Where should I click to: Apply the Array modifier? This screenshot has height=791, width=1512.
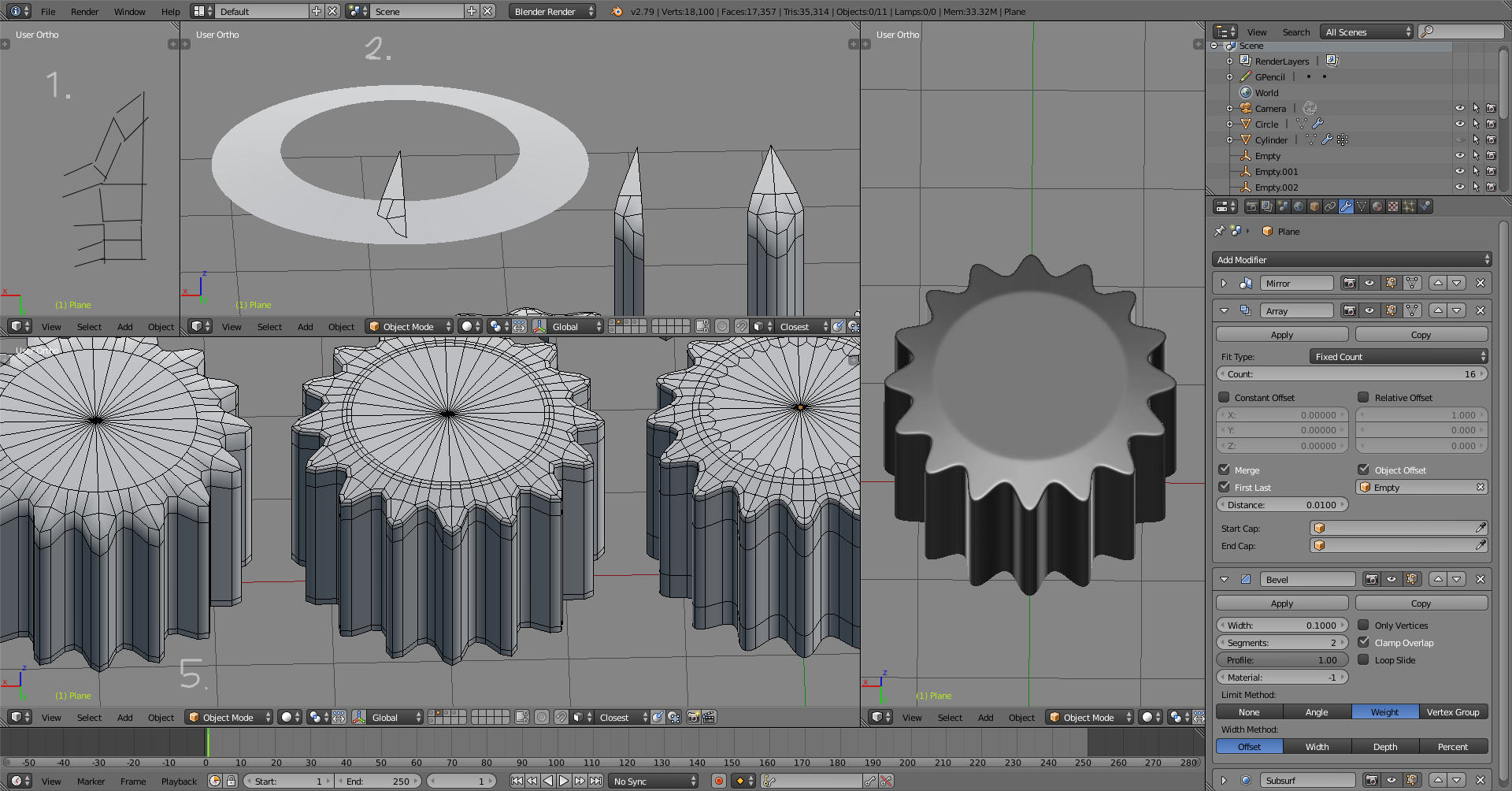click(x=1282, y=334)
